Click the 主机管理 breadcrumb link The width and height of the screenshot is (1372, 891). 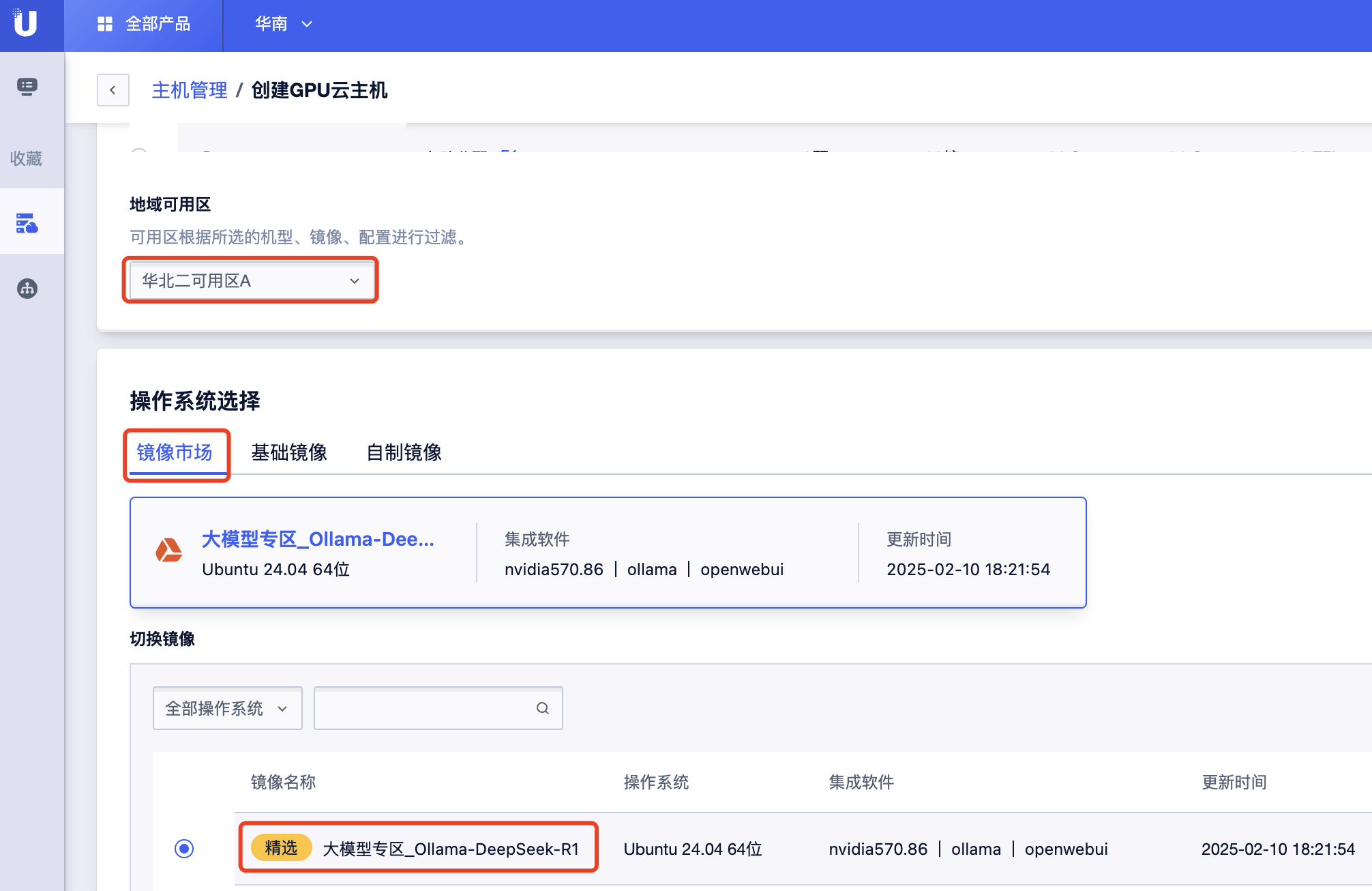click(x=189, y=90)
